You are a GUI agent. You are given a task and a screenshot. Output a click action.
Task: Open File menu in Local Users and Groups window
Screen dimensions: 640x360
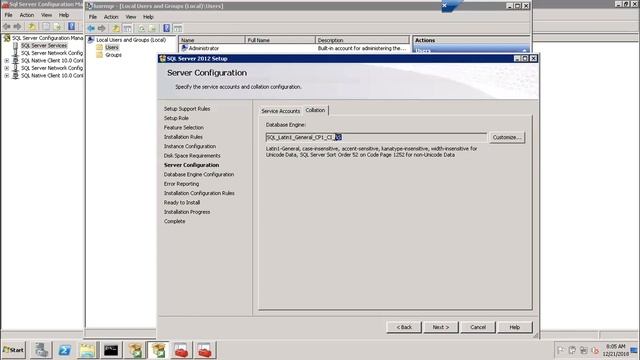(93, 17)
